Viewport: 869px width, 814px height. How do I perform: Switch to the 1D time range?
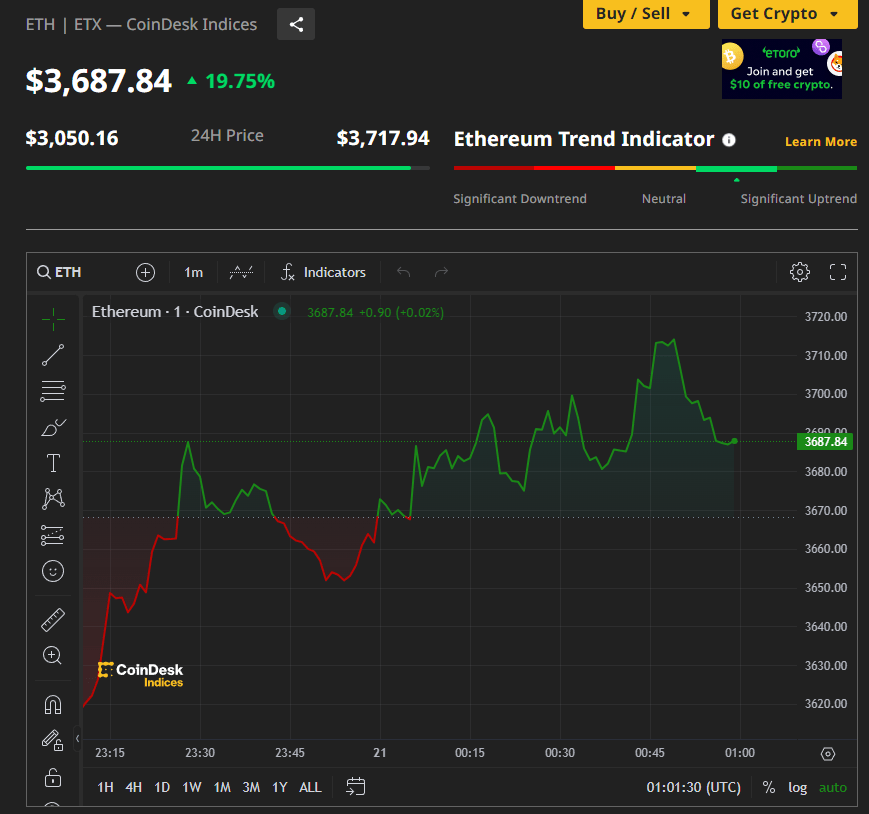click(x=162, y=787)
